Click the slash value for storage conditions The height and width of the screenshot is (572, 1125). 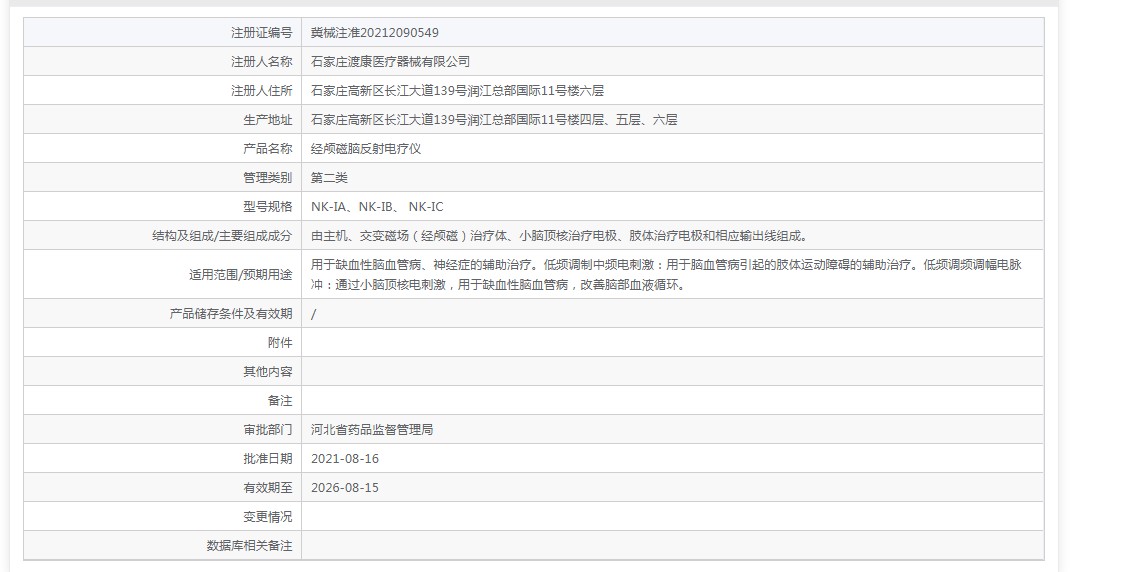(314, 314)
